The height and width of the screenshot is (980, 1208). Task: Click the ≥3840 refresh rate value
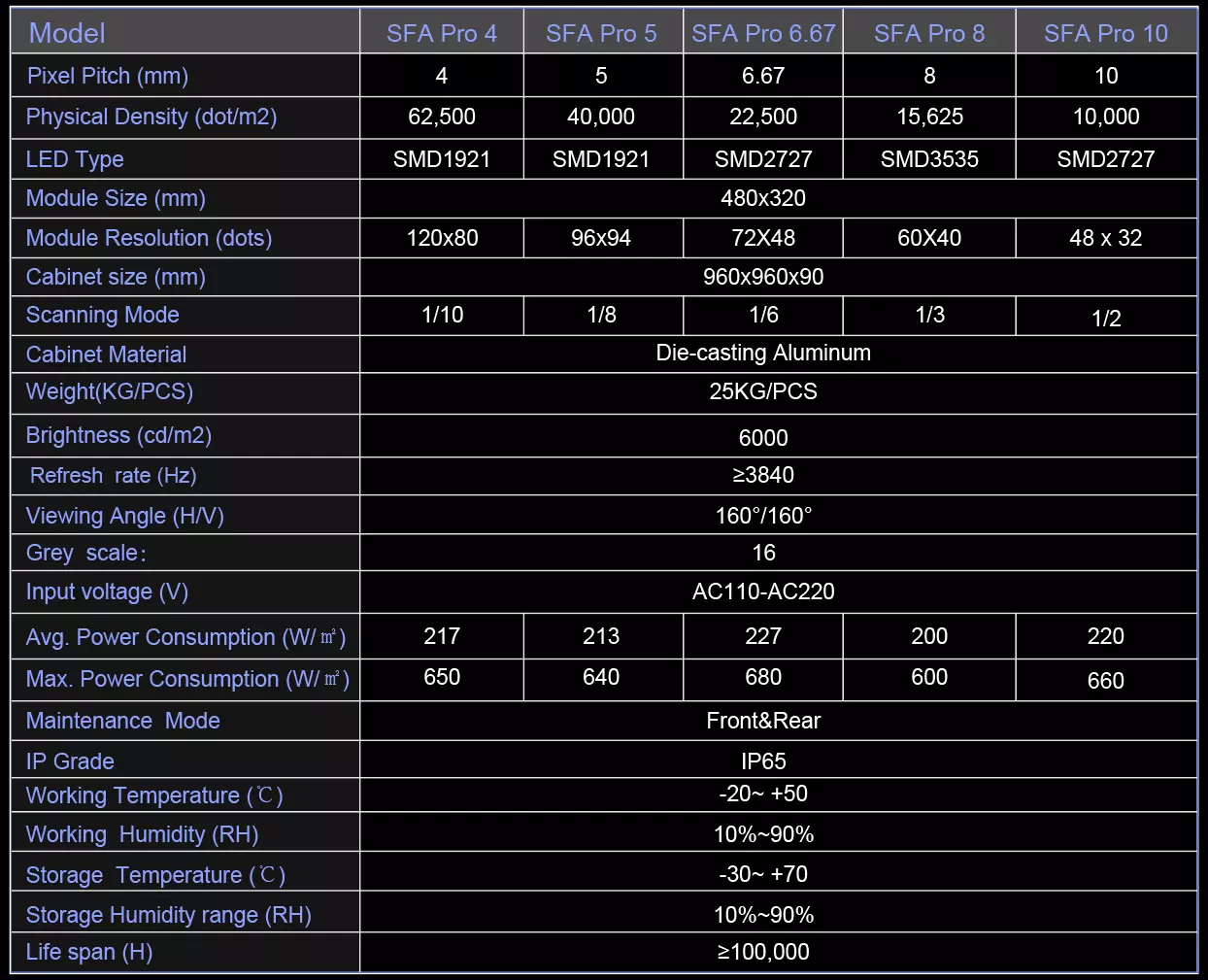(763, 475)
